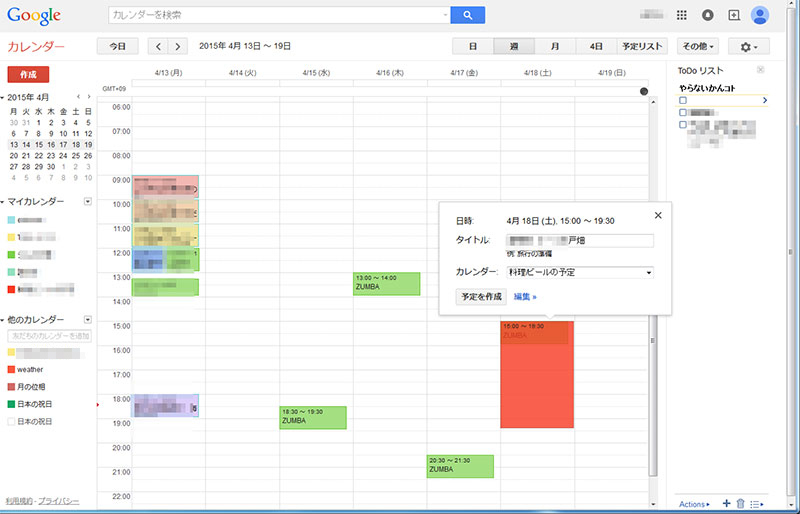Open 他のカレンダー dropdown menu button
The height and width of the screenshot is (514, 800).
(x=88, y=320)
